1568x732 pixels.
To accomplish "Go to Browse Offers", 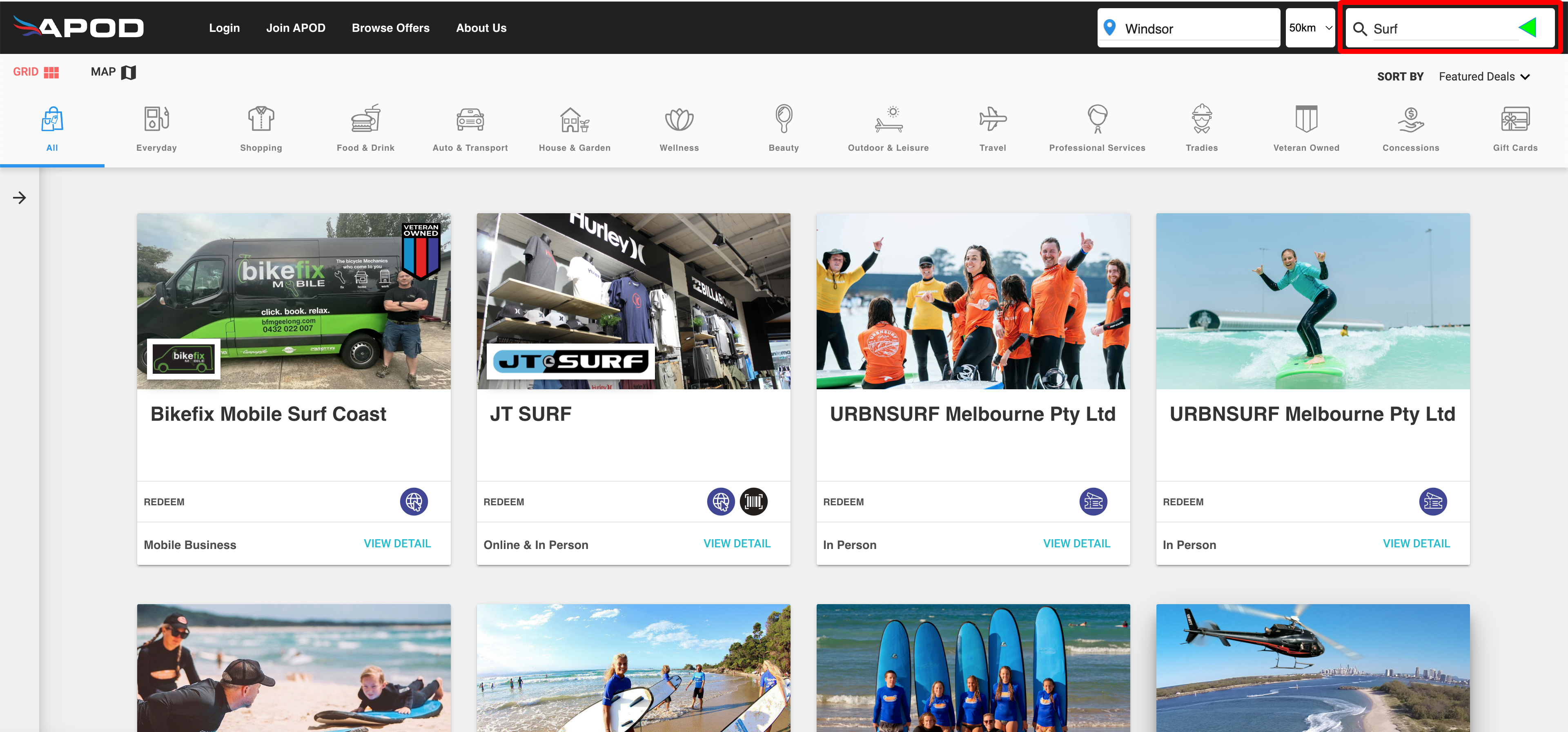I will 390,28.
